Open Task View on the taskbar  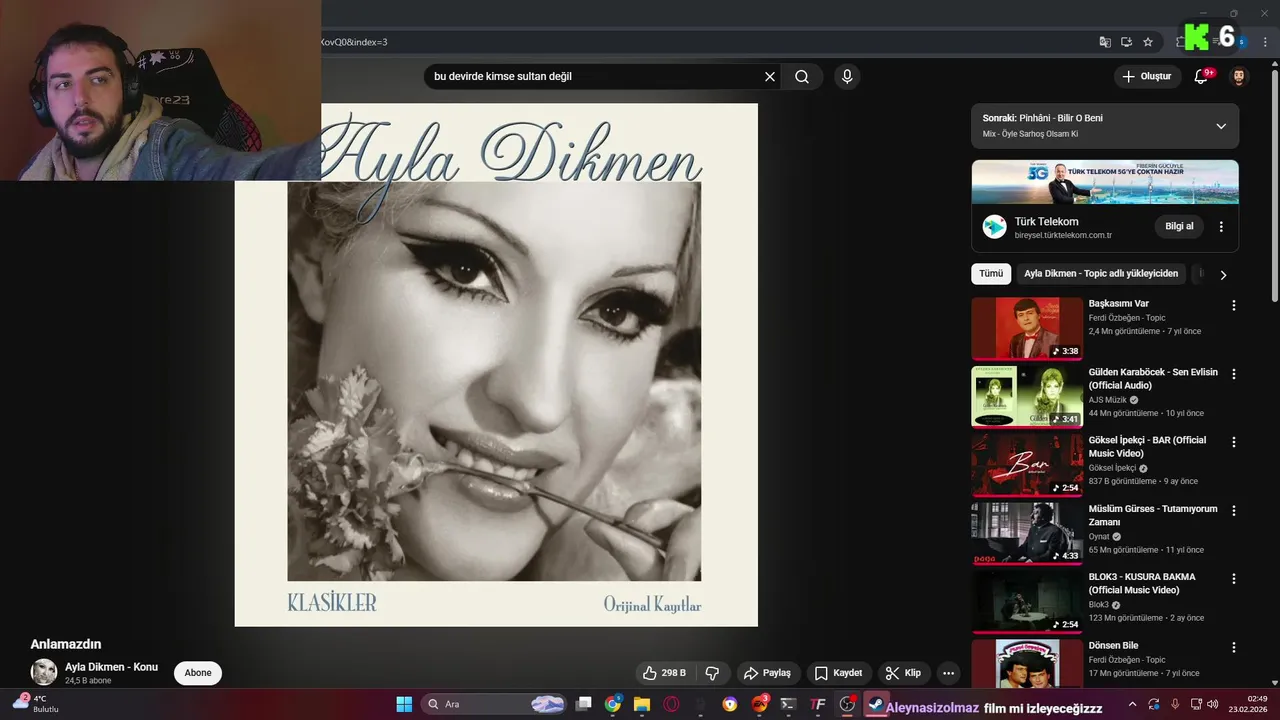point(584,704)
